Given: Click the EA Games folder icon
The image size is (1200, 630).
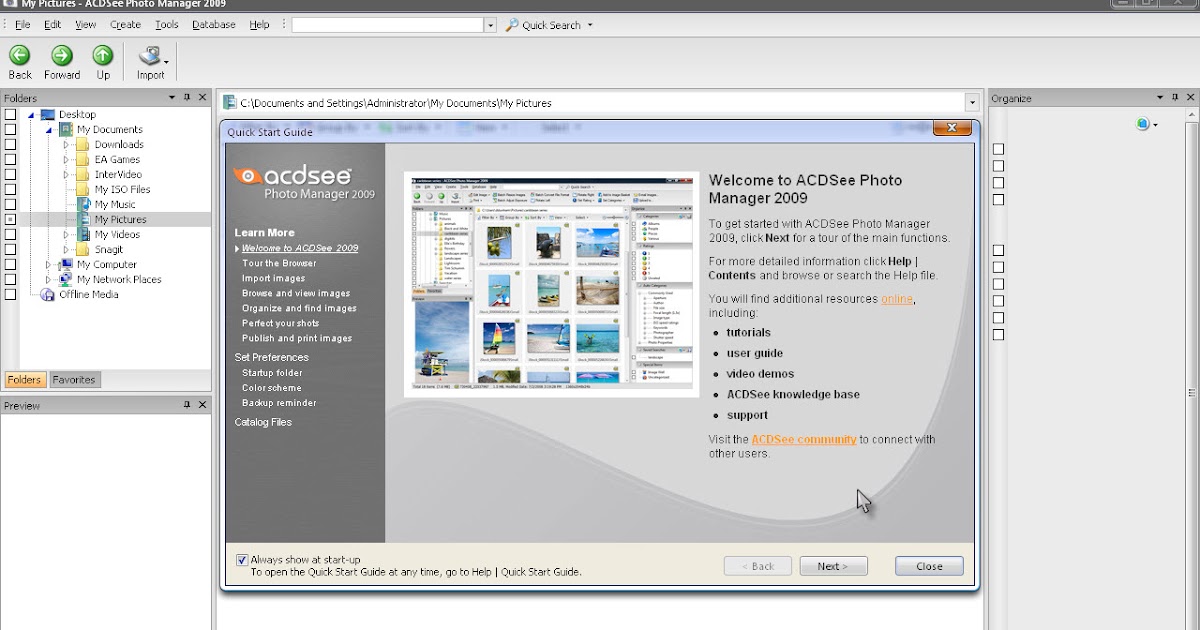Looking at the screenshot, I should tap(84, 159).
